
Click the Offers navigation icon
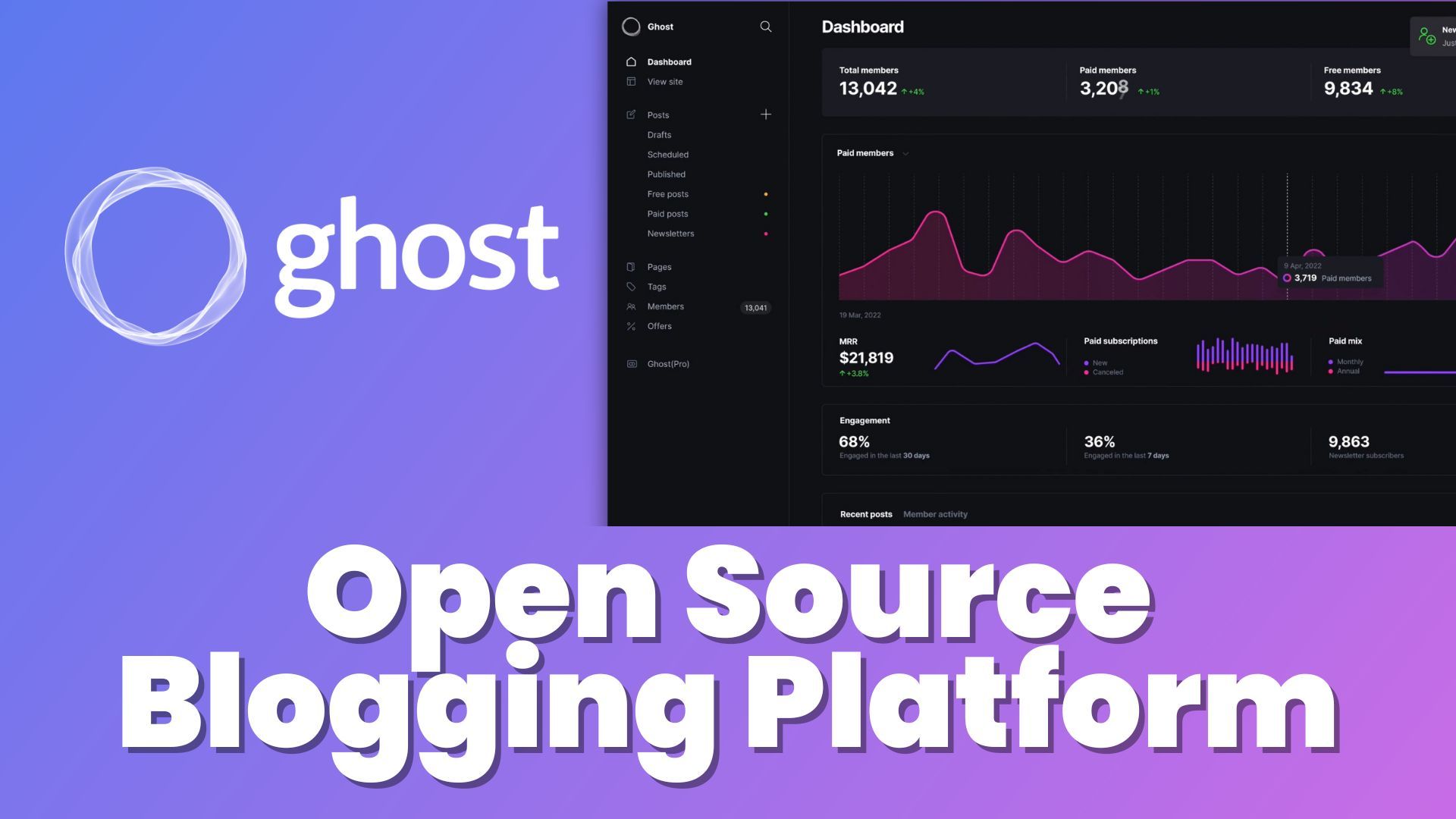(x=631, y=326)
